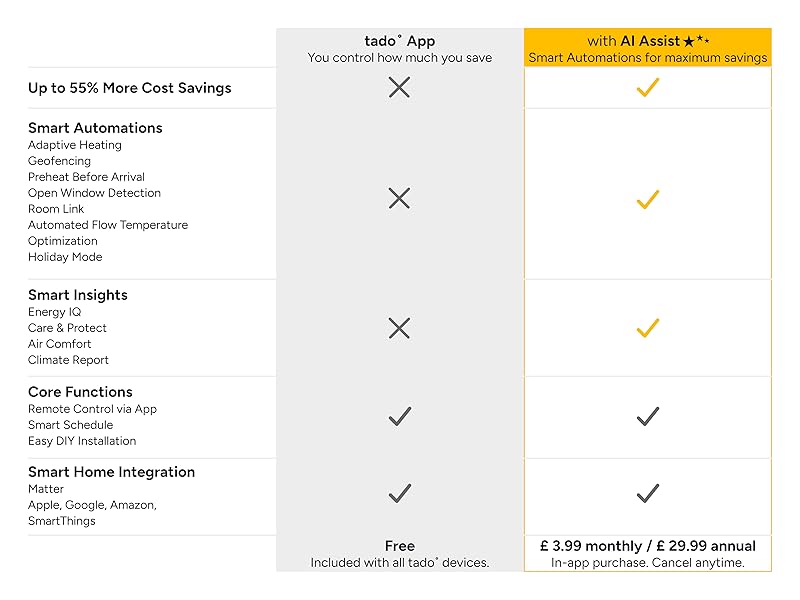Click the Energy IQ feature label

[54, 312]
